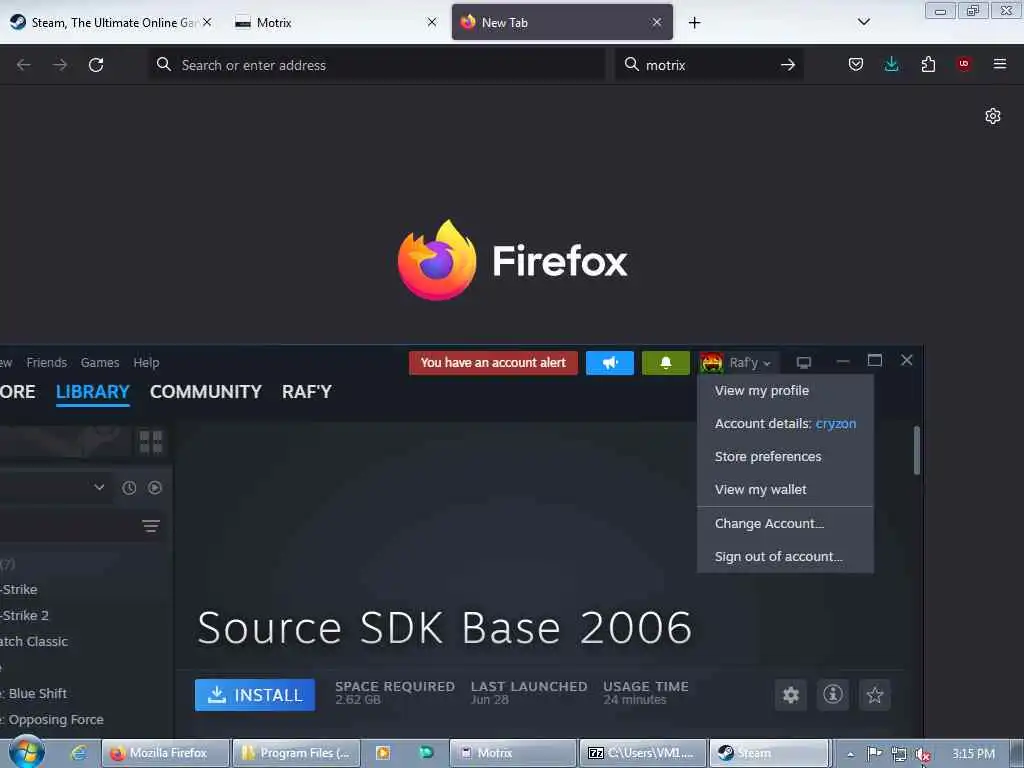Select View my wallet menu entry

pos(785,490)
